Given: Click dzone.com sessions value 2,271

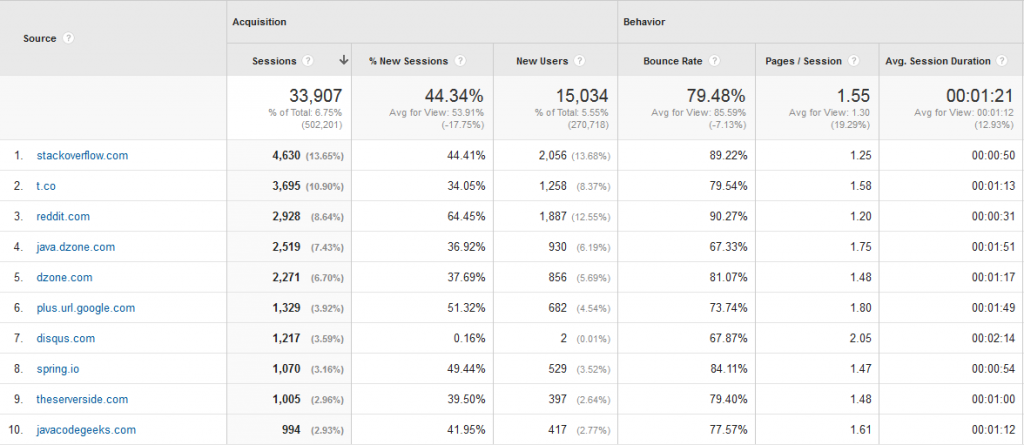Looking at the screenshot, I should point(286,277).
